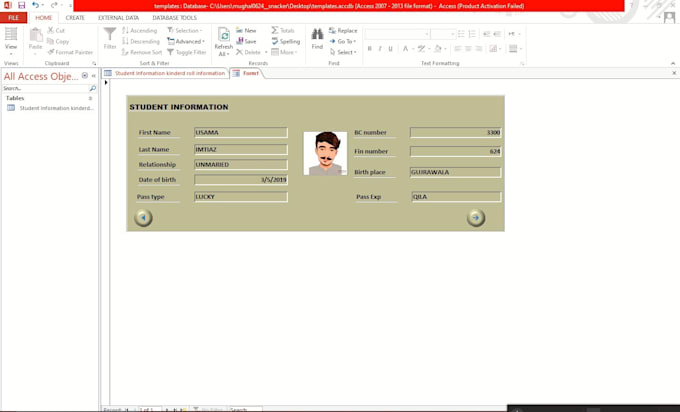Image resolution: width=680 pixels, height=412 pixels.
Task: Save the current record
Action: click(246, 41)
